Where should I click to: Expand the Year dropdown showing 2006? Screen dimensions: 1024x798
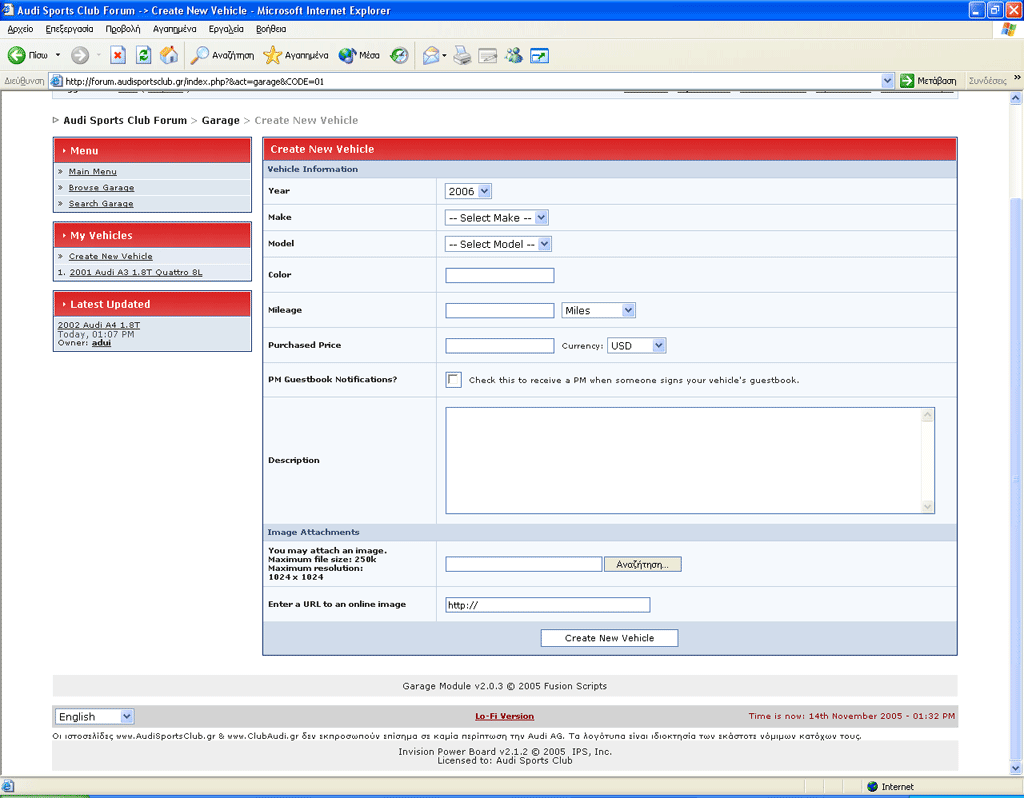point(469,191)
